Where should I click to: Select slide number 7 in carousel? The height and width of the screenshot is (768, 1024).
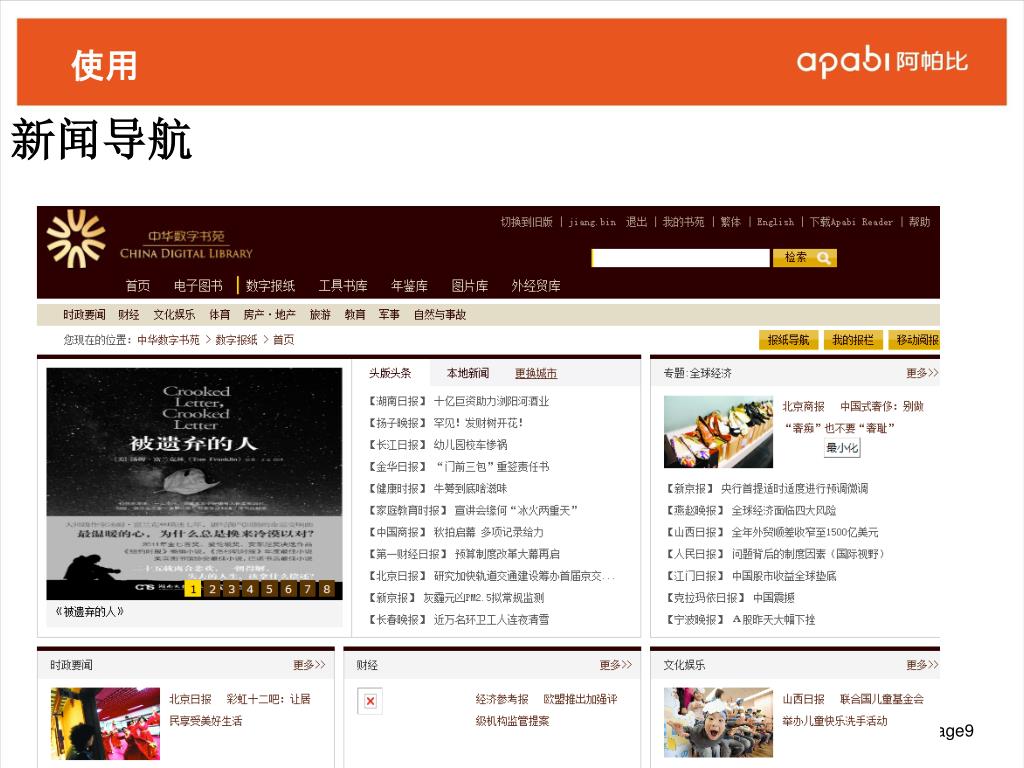click(308, 589)
